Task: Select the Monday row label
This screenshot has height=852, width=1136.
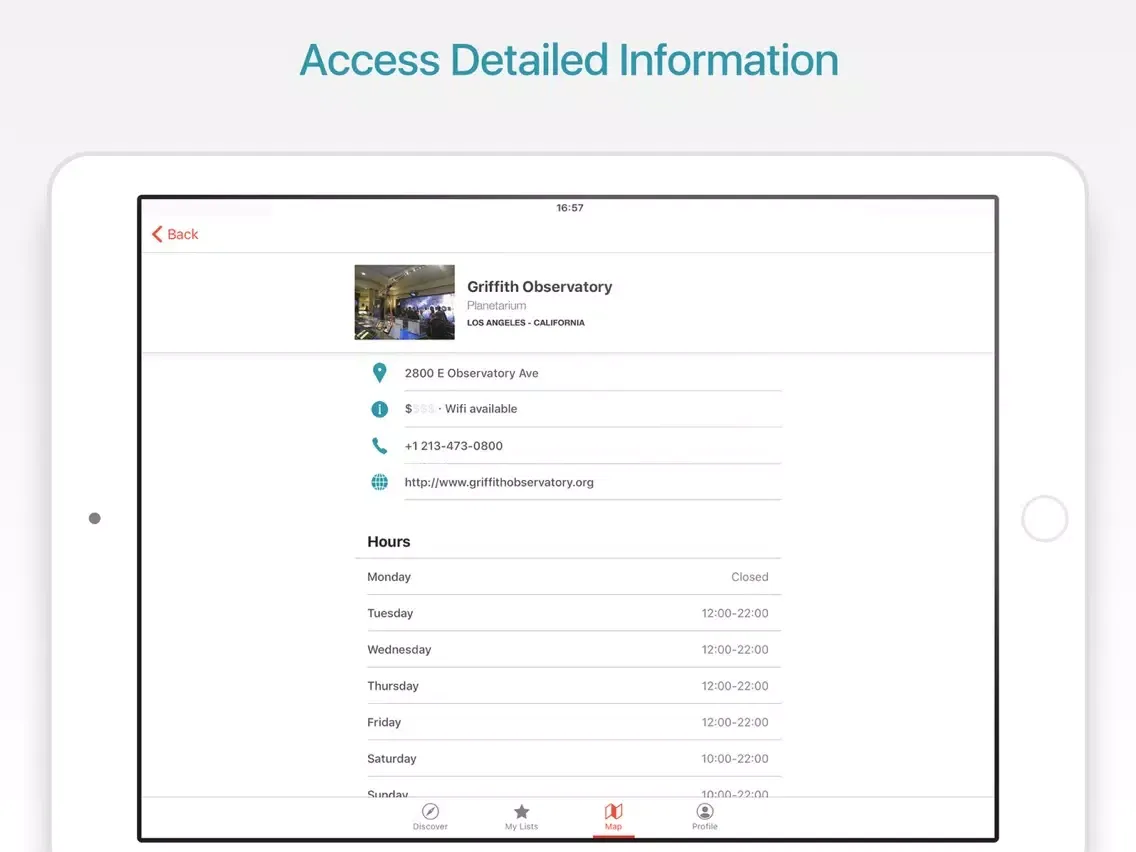Action: click(389, 577)
